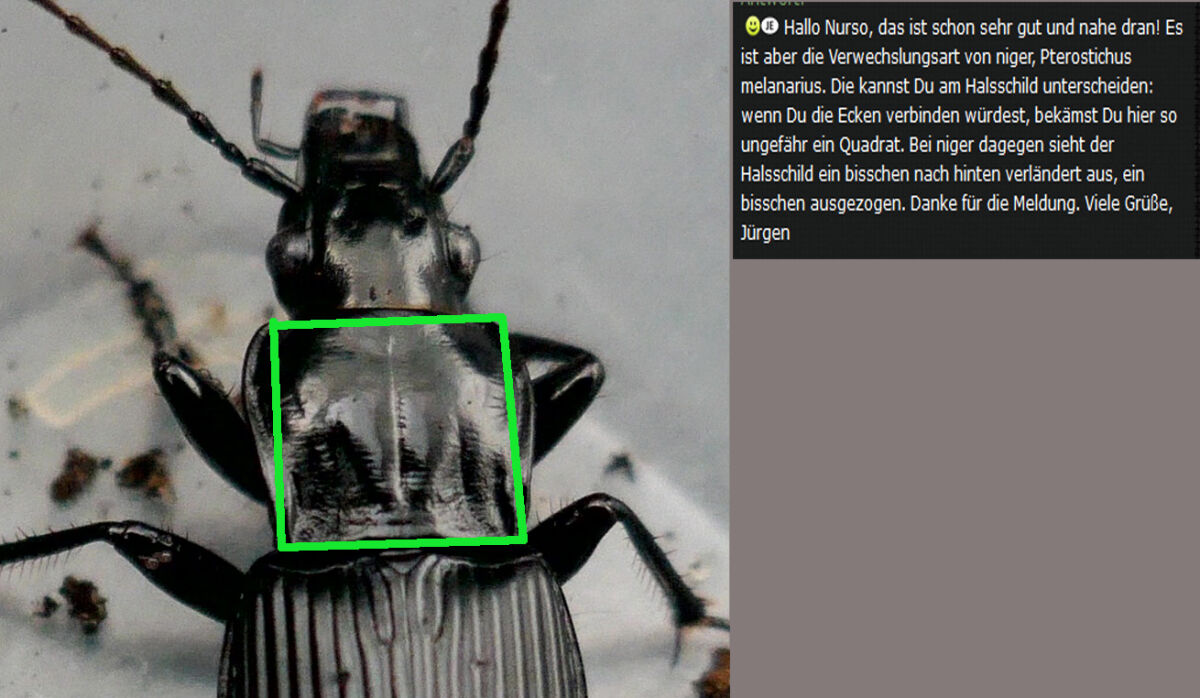Image resolution: width=1200 pixels, height=698 pixels.
Task: Click the species name "Pterostichus"
Action: pos(1086,57)
